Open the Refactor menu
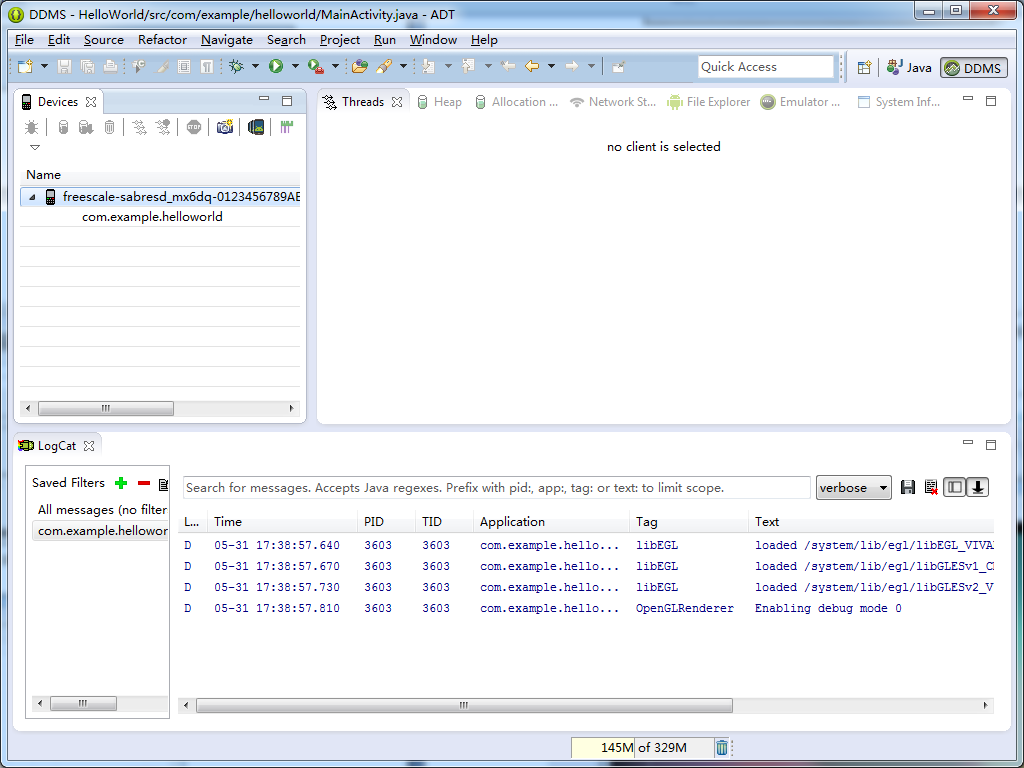 162,40
